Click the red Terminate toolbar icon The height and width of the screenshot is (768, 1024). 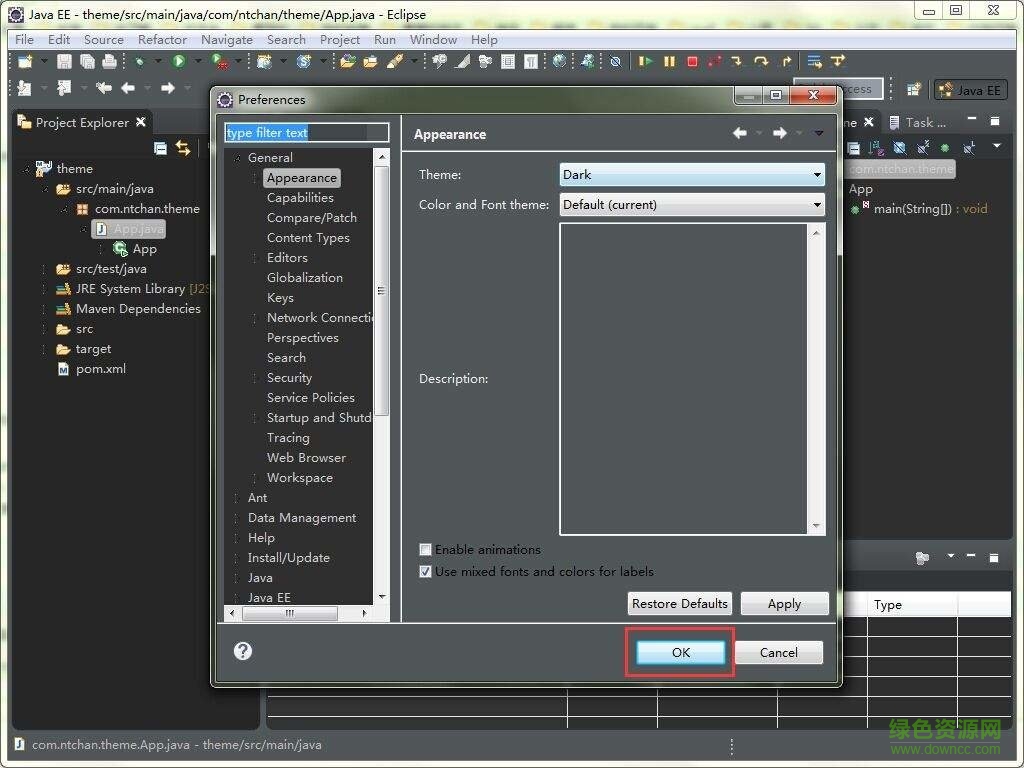(692, 62)
